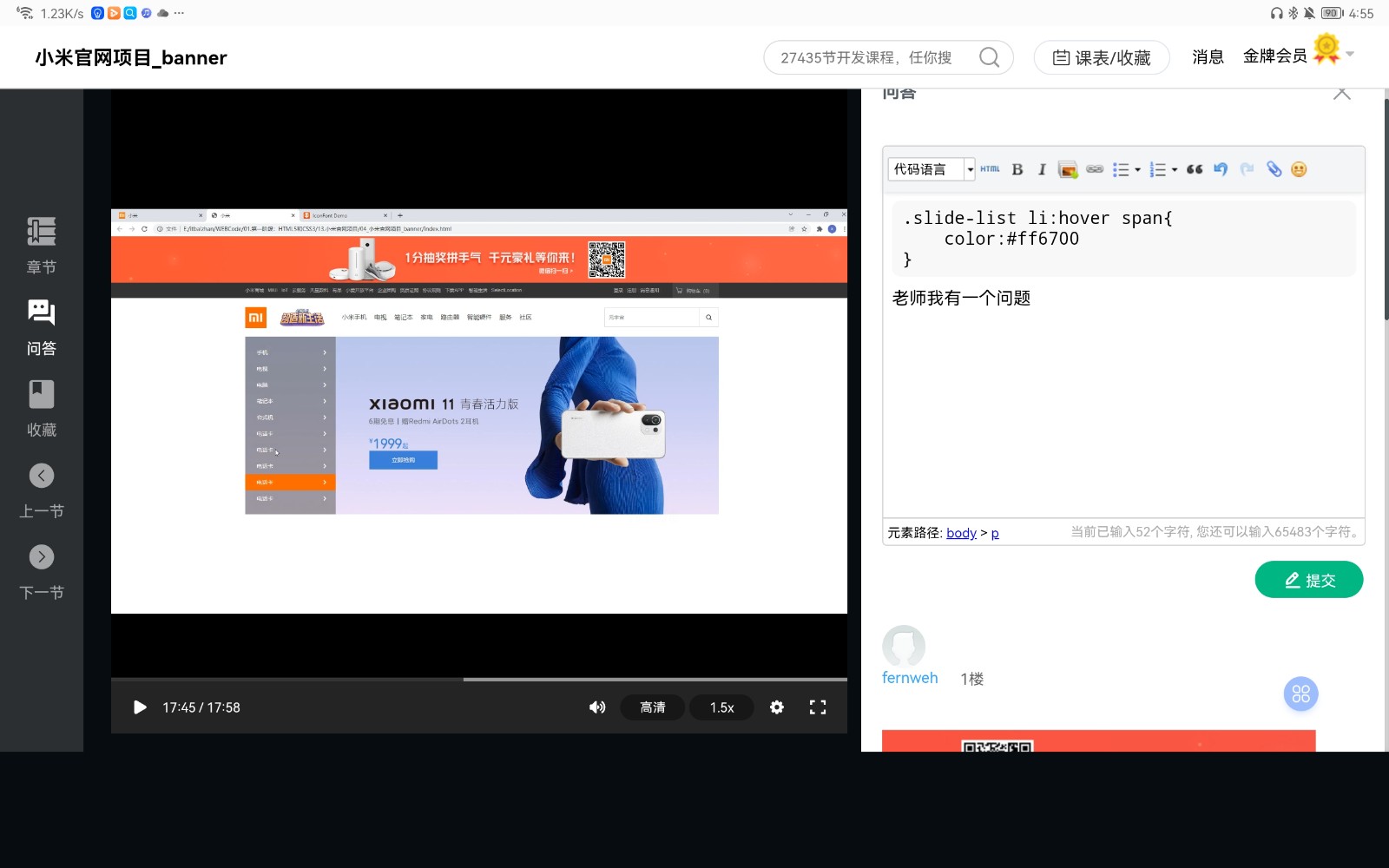Screen dimensions: 1389x868
Task: Toggle blockquote formatting
Action: coord(1195,169)
